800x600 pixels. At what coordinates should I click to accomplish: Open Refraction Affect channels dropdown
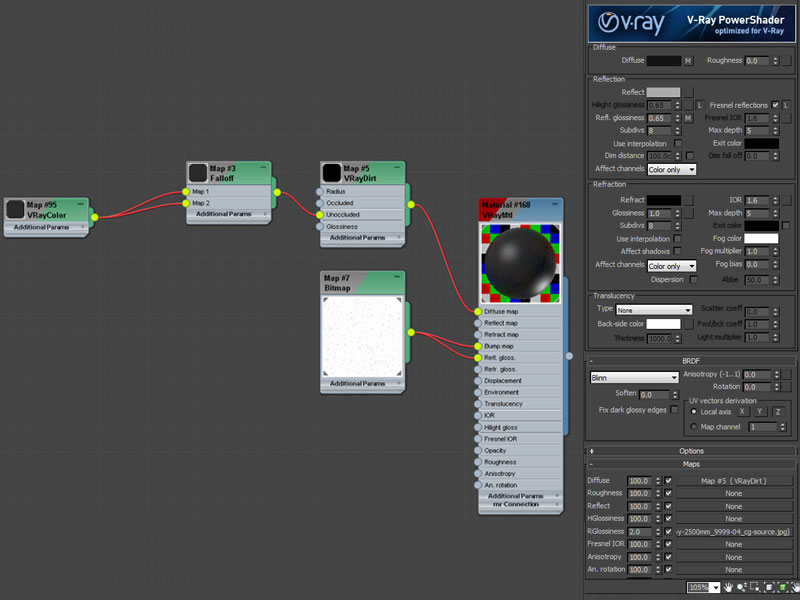pyautogui.click(x=671, y=266)
